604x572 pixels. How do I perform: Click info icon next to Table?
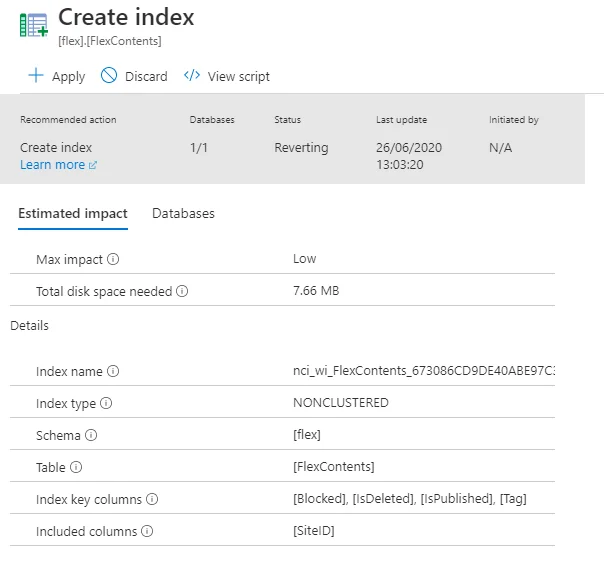(76, 467)
